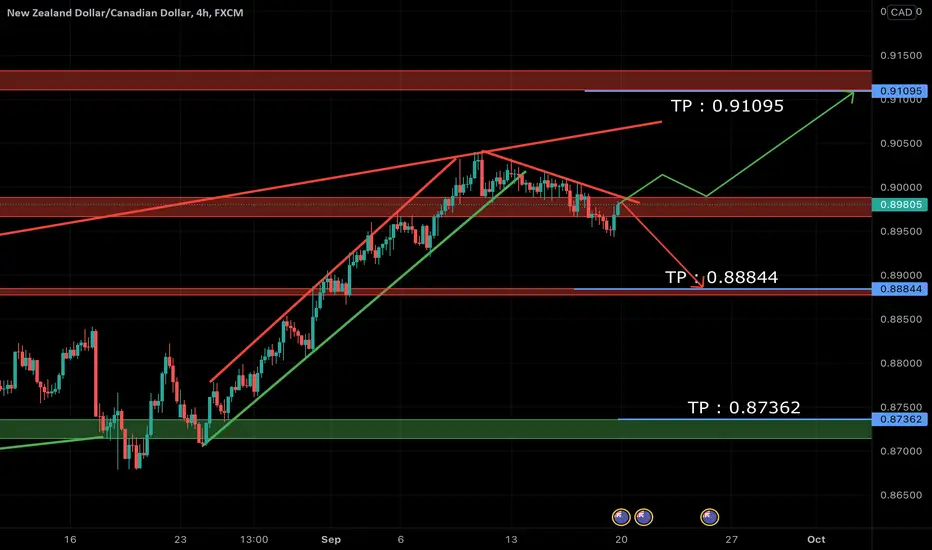Click the 0.89805 current price label
932x550 pixels.
pos(900,205)
